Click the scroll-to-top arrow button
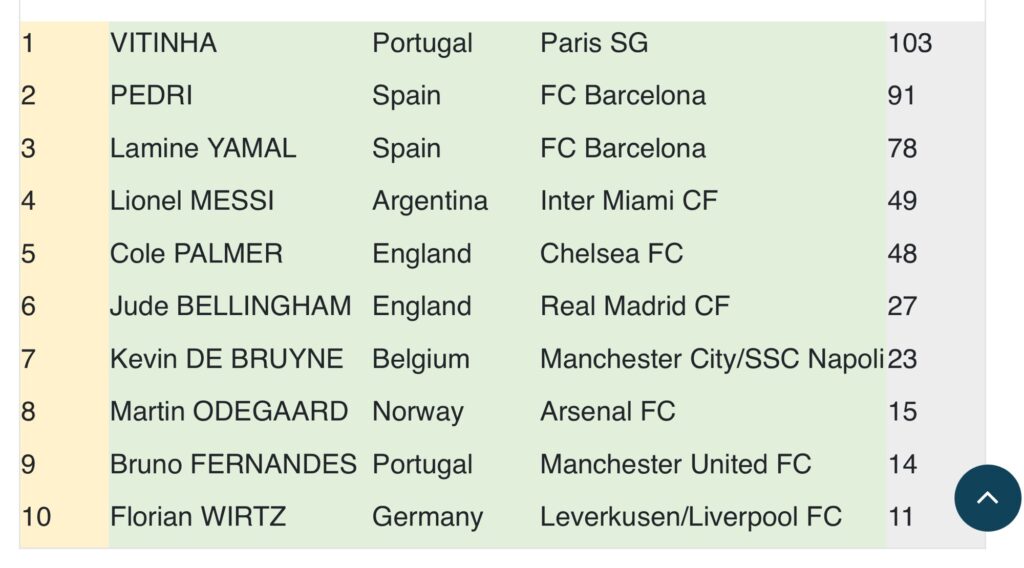The height and width of the screenshot is (568, 1024). [987, 497]
